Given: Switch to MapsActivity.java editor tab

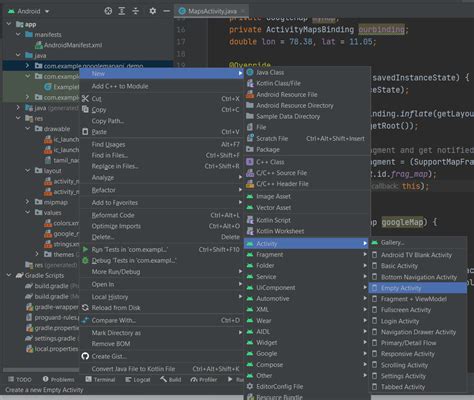Looking at the screenshot, I should (x=212, y=11).
